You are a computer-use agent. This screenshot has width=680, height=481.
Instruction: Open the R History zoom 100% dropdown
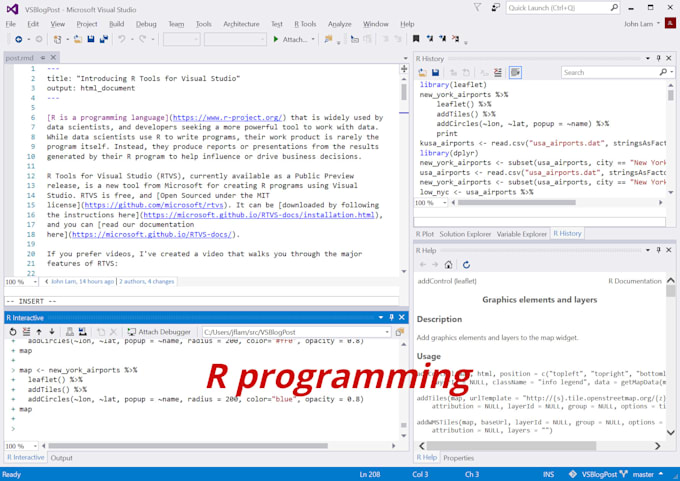point(444,203)
